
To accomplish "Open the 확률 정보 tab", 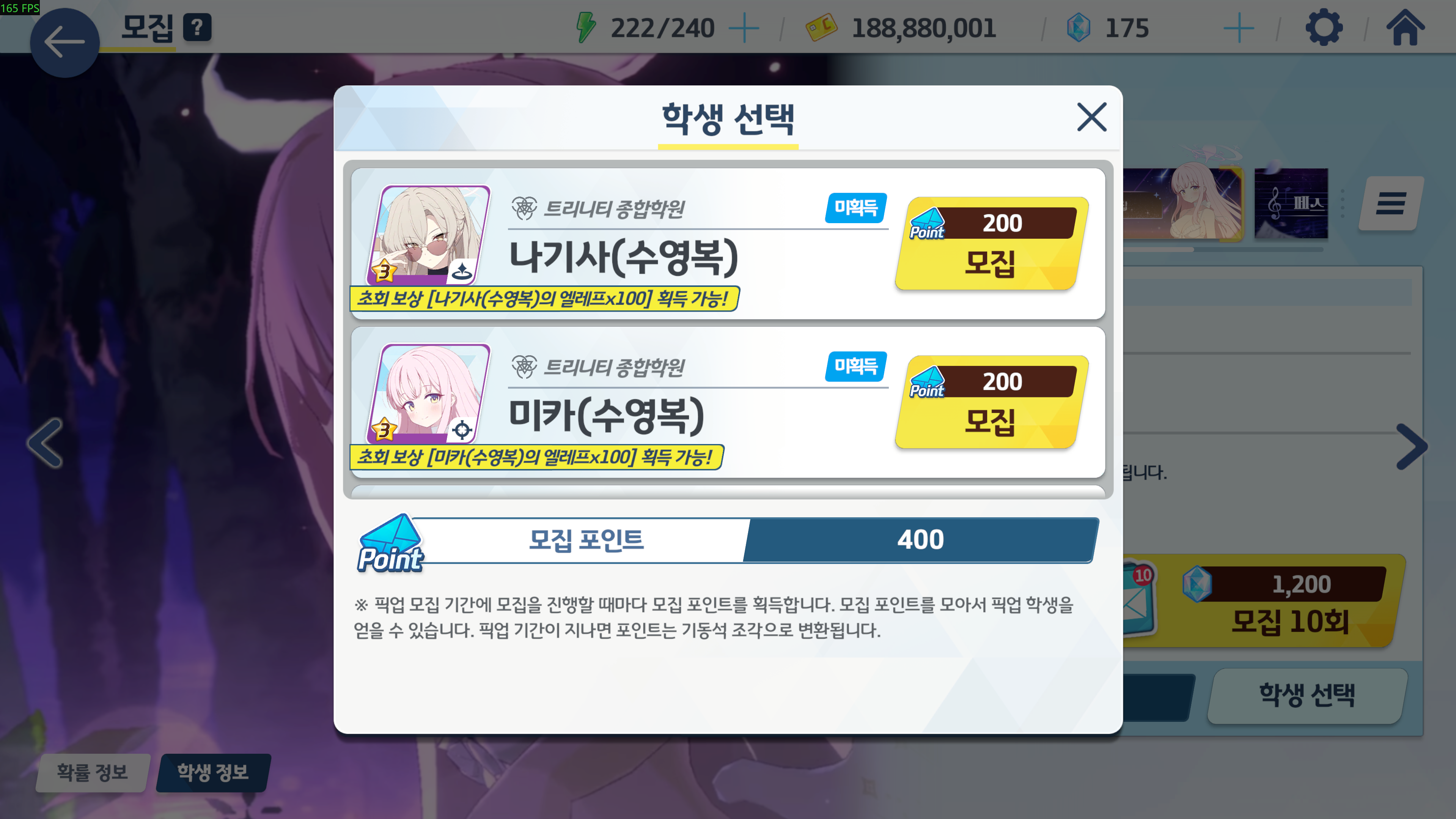I will click(93, 773).
